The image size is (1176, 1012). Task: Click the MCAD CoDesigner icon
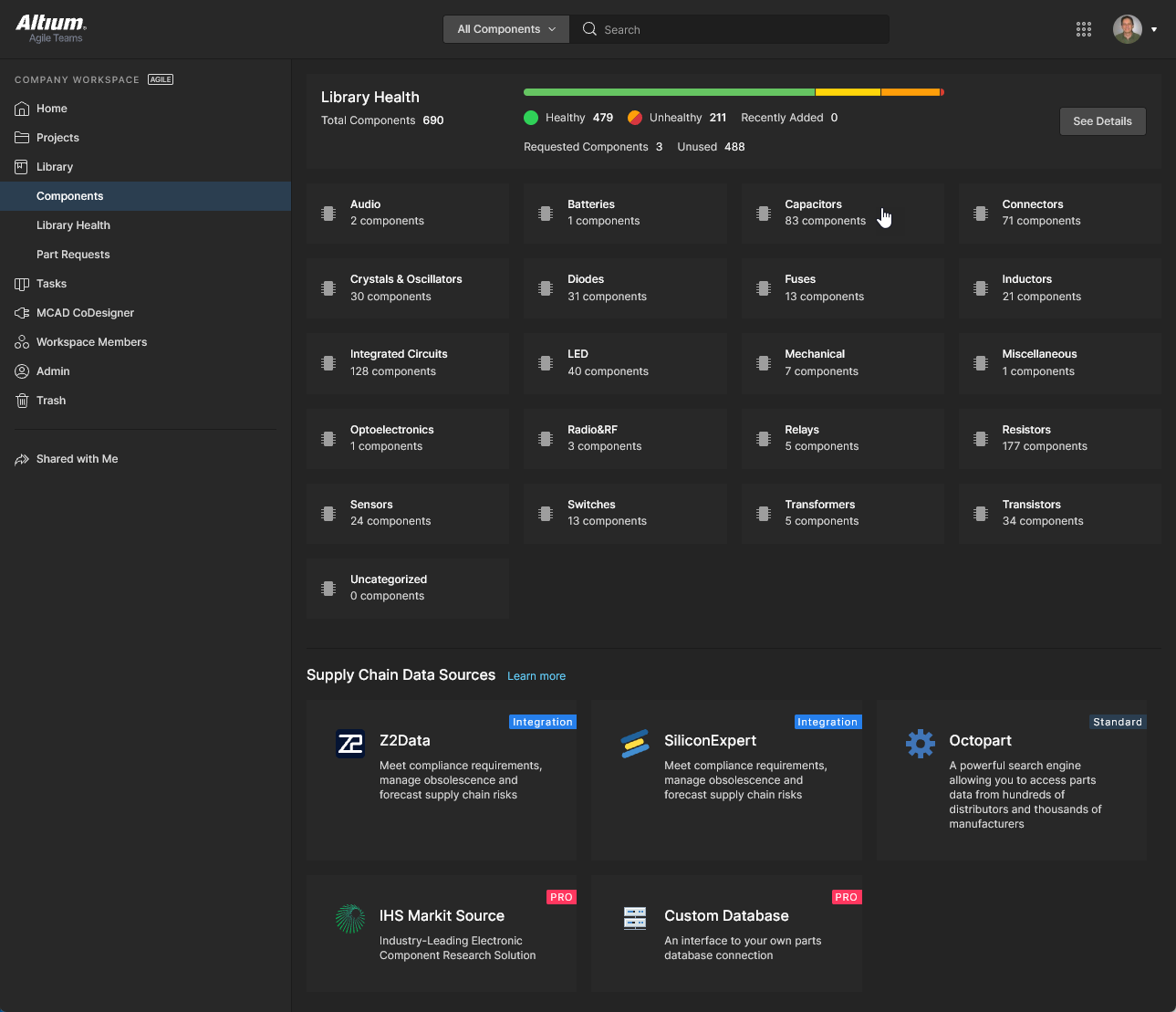click(22, 313)
